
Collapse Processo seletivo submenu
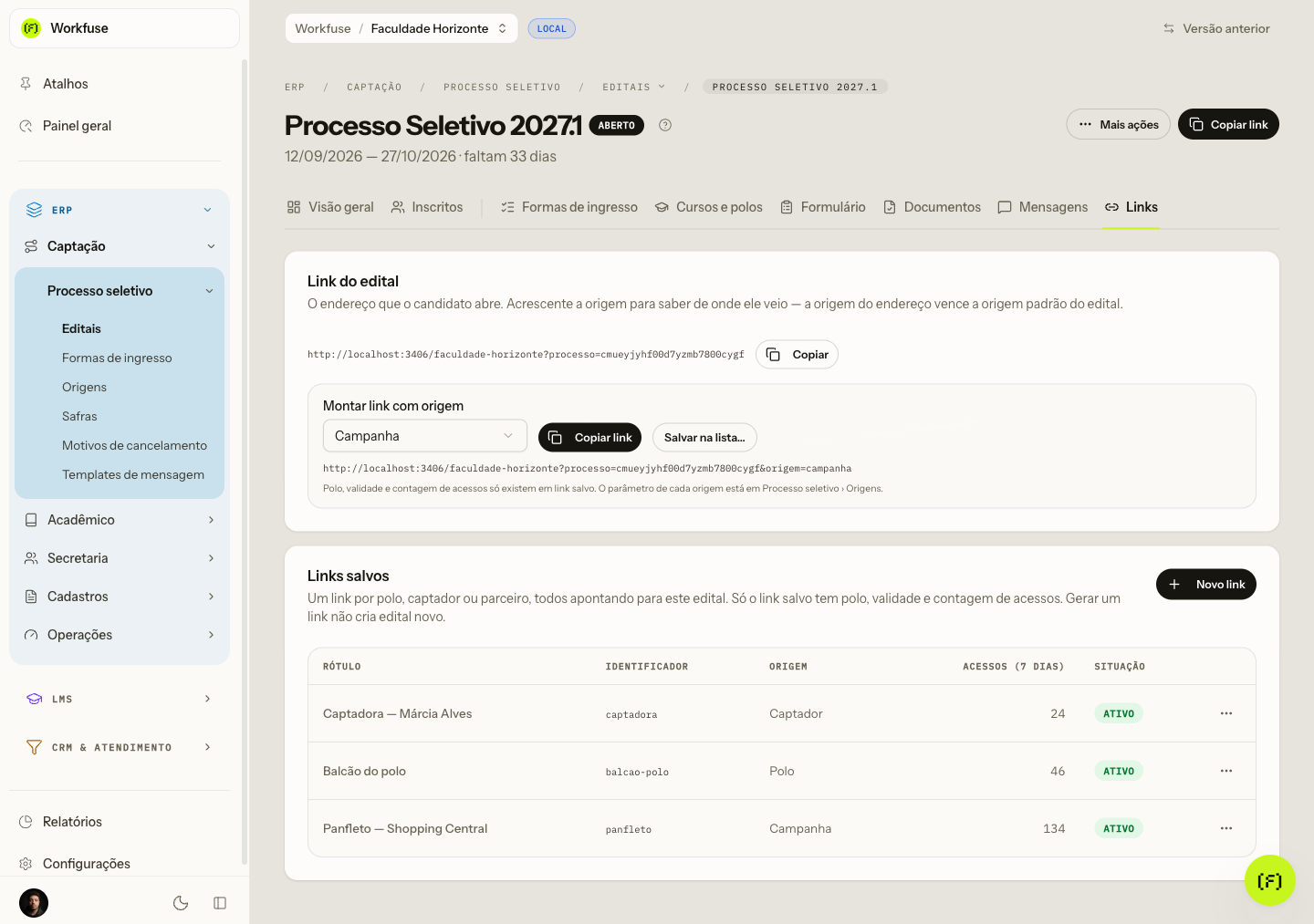(x=120, y=291)
